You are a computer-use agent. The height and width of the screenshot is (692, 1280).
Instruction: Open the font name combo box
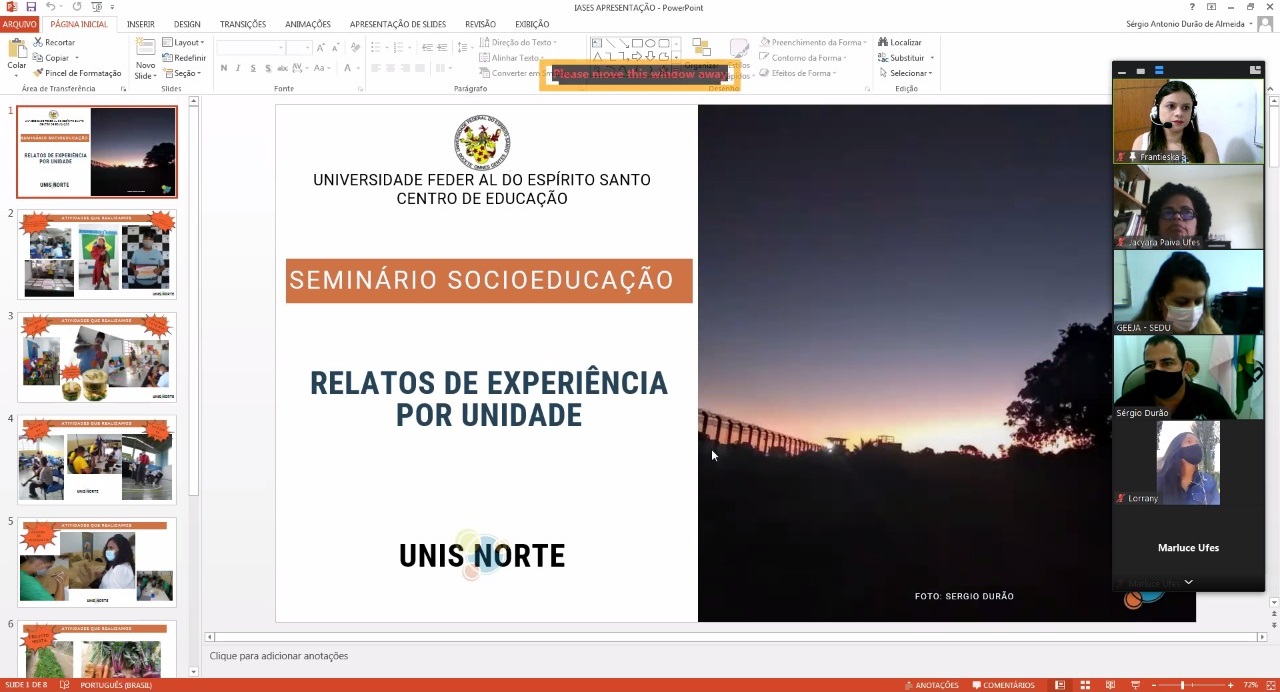(250, 47)
